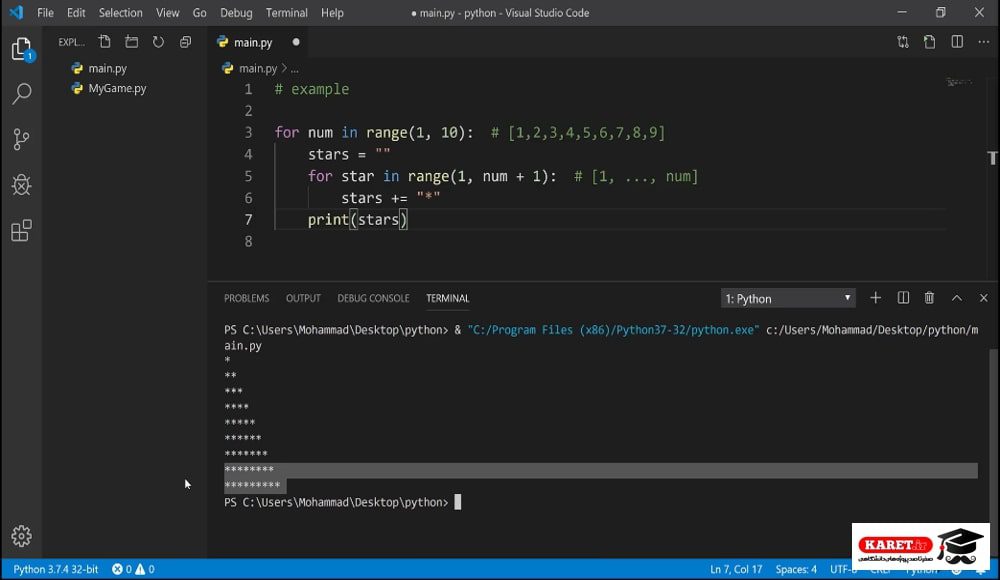Split the terminal pane

pyautogui.click(x=903, y=298)
